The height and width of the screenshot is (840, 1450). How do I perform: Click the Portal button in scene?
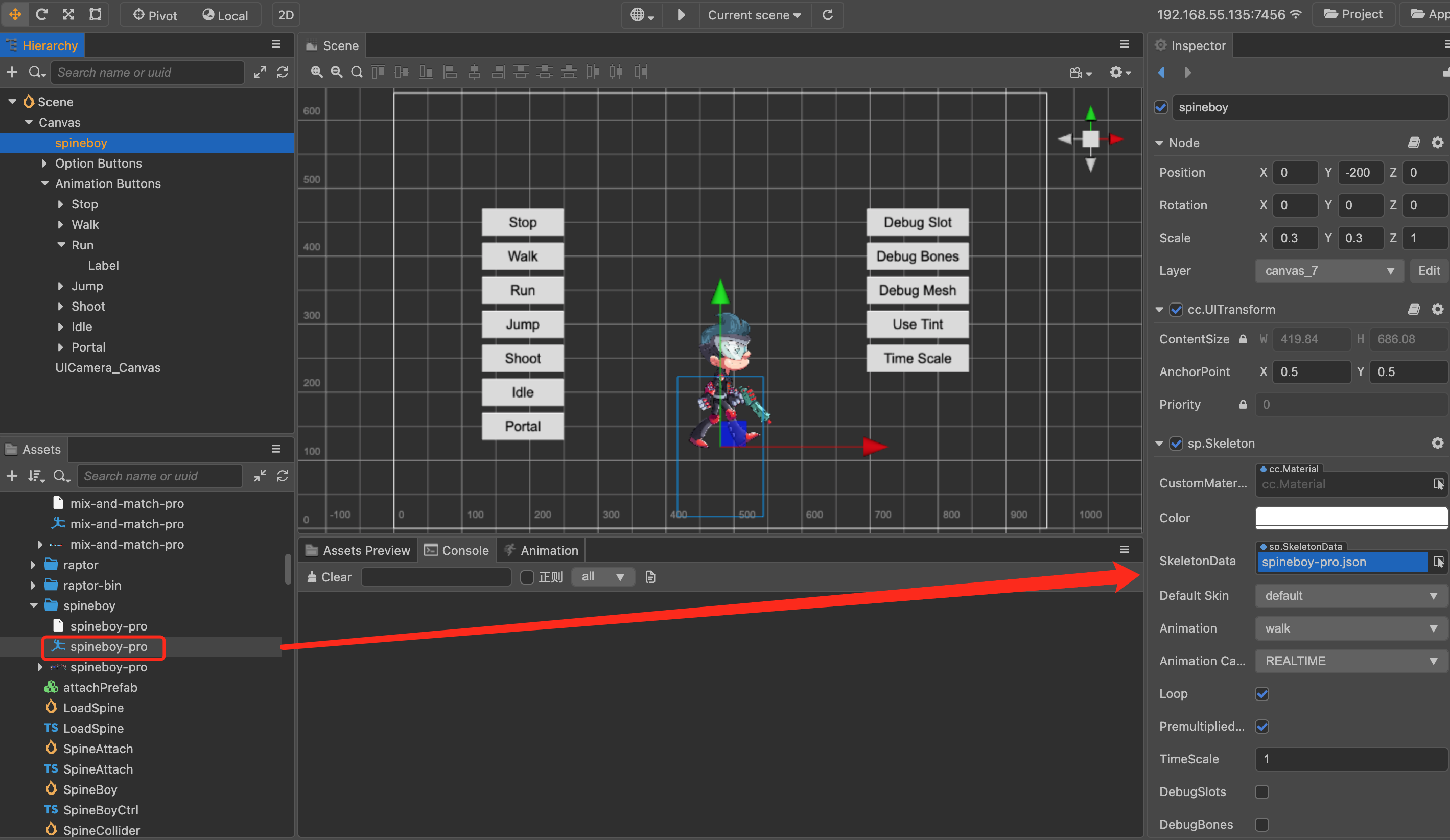(x=523, y=426)
